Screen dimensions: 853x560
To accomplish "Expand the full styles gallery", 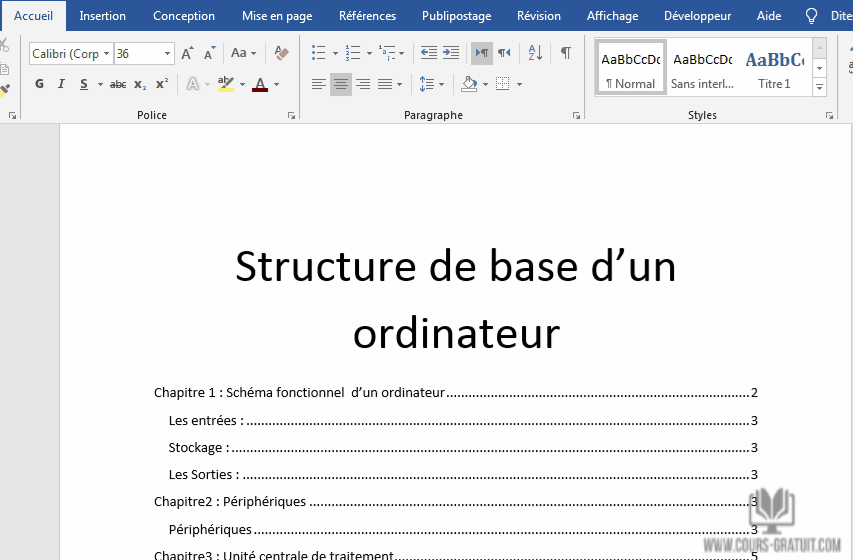I will click(819, 87).
